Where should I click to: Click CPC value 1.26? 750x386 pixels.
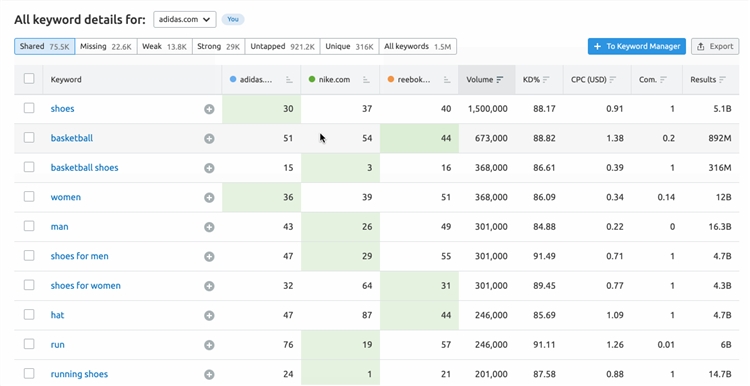point(615,344)
